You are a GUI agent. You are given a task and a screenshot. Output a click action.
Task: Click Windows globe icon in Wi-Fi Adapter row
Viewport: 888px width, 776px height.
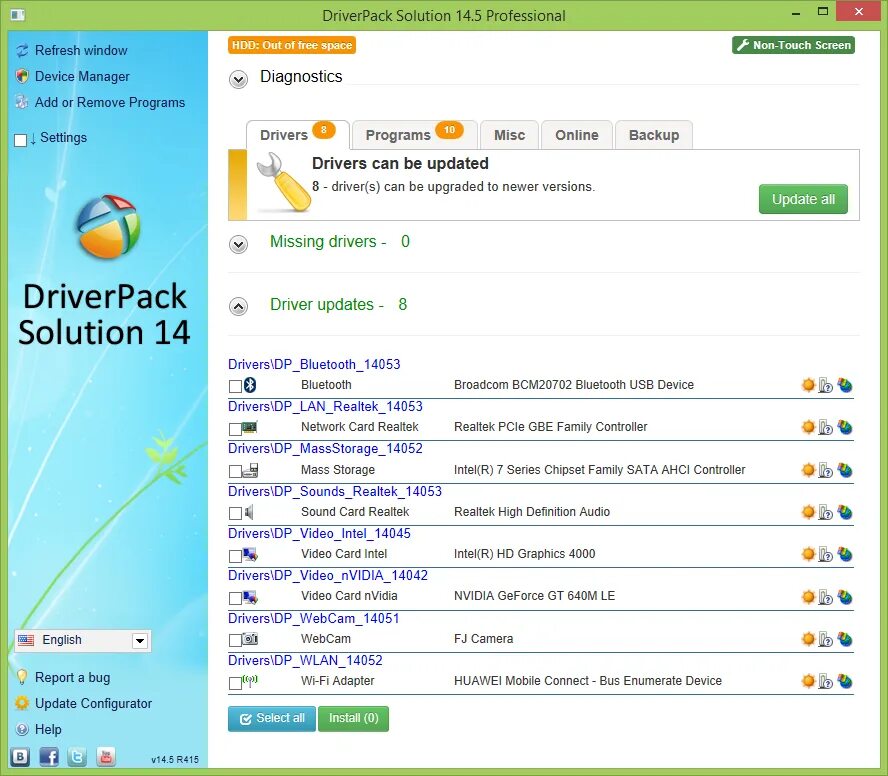coord(845,681)
